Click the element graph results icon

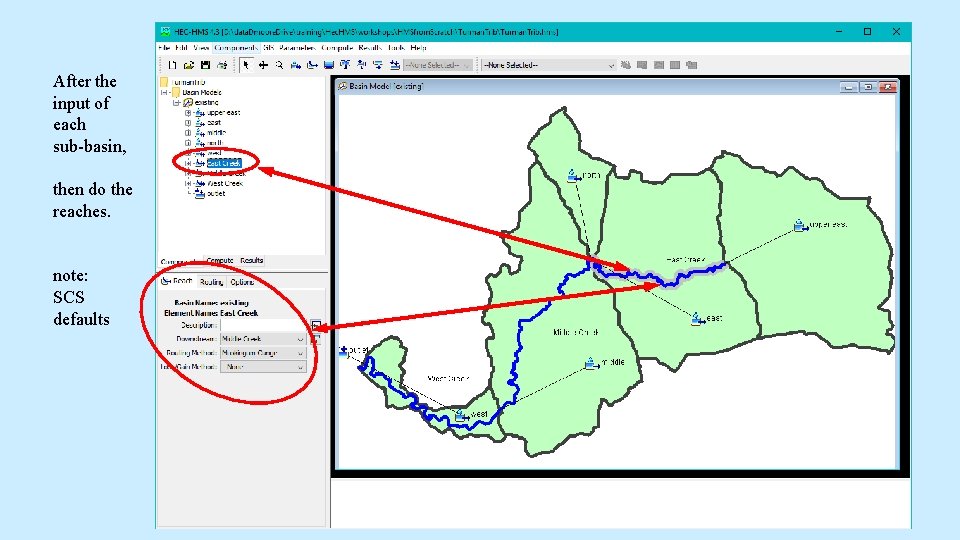(658, 65)
